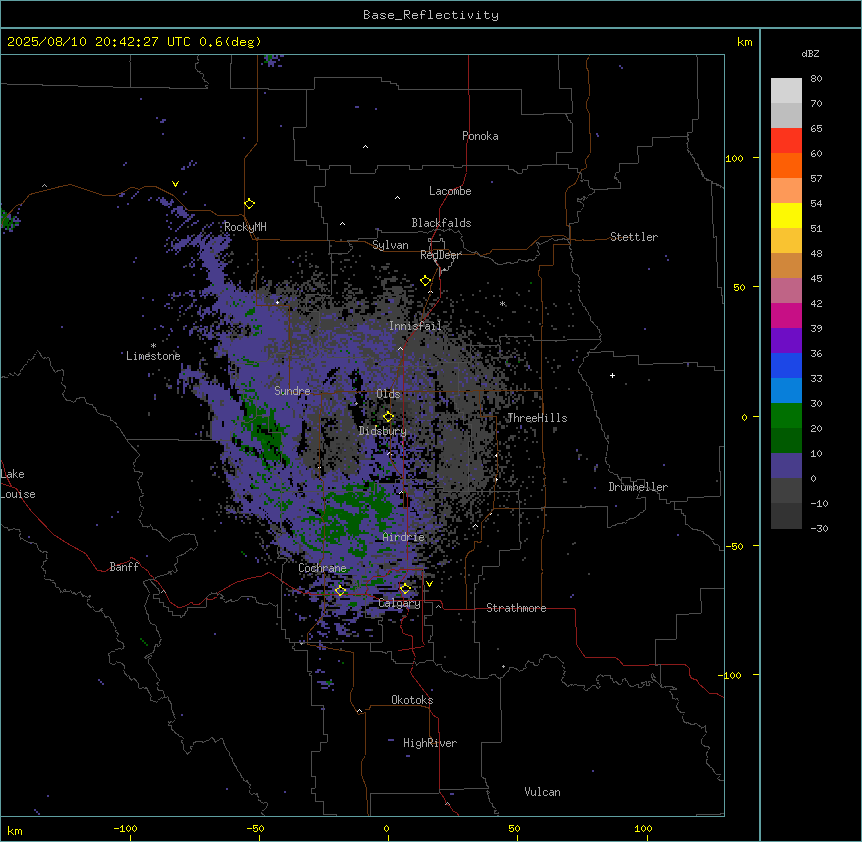Click the Drumheller label
Screen dimensions: 862x842
pyautogui.click(x=638, y=487)
